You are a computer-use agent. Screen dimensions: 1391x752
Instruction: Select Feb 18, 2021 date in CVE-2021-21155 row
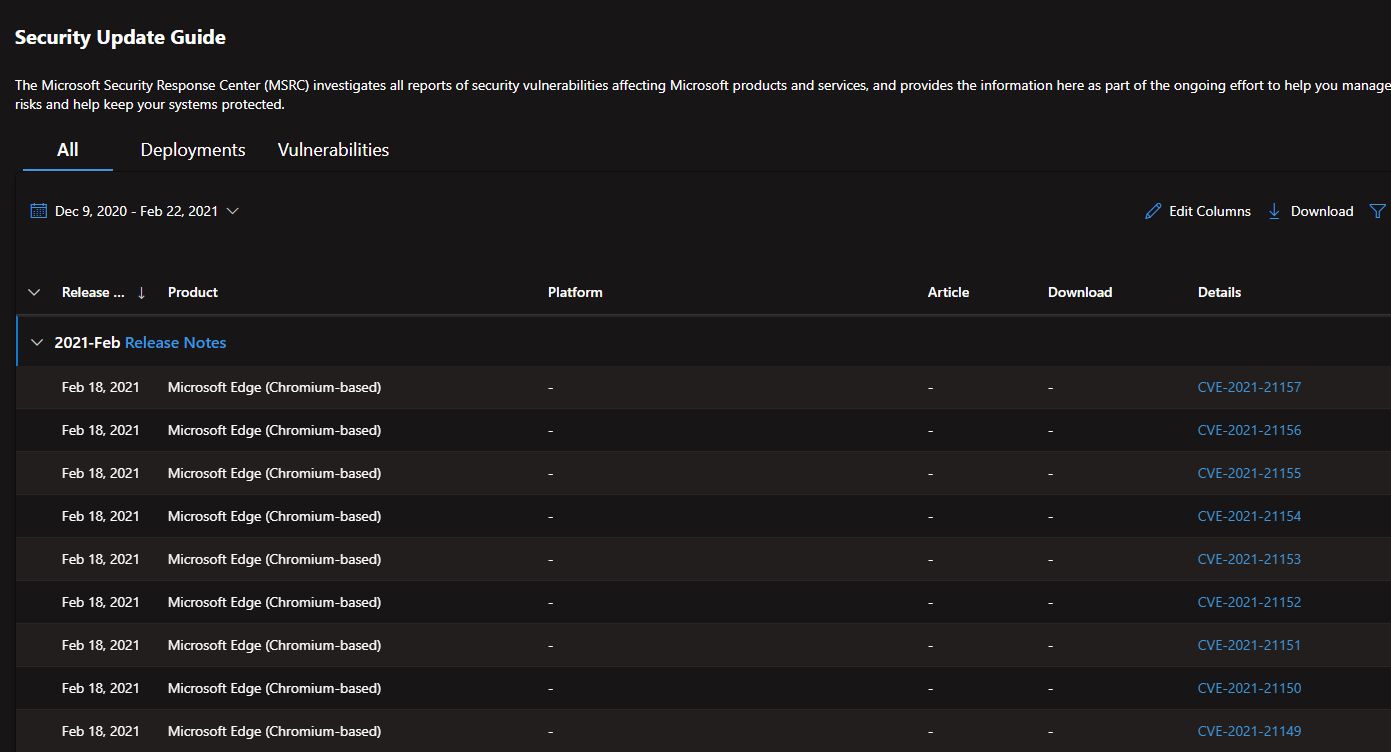click(x=101, y=473)
